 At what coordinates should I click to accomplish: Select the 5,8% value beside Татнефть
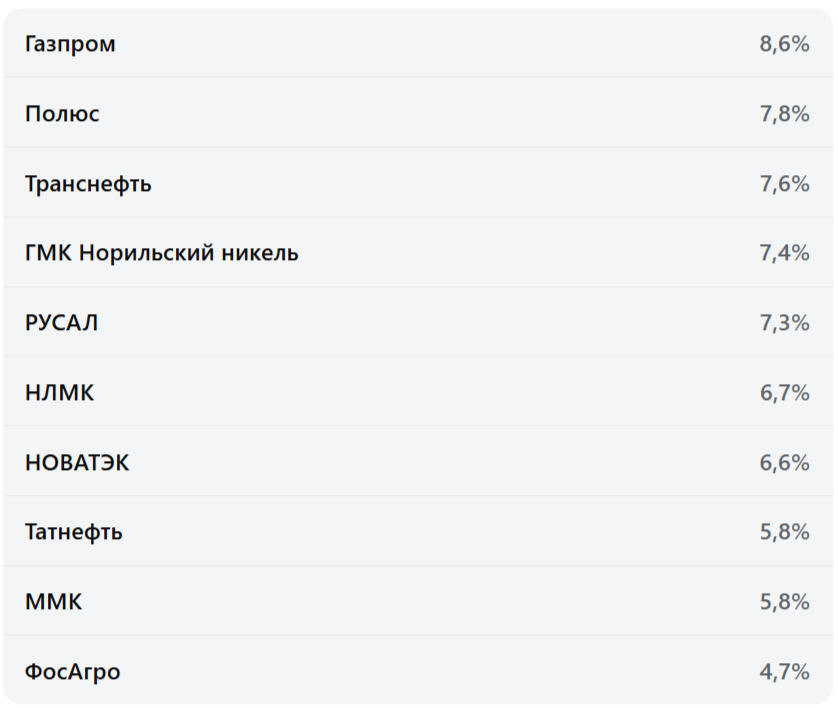784,532
